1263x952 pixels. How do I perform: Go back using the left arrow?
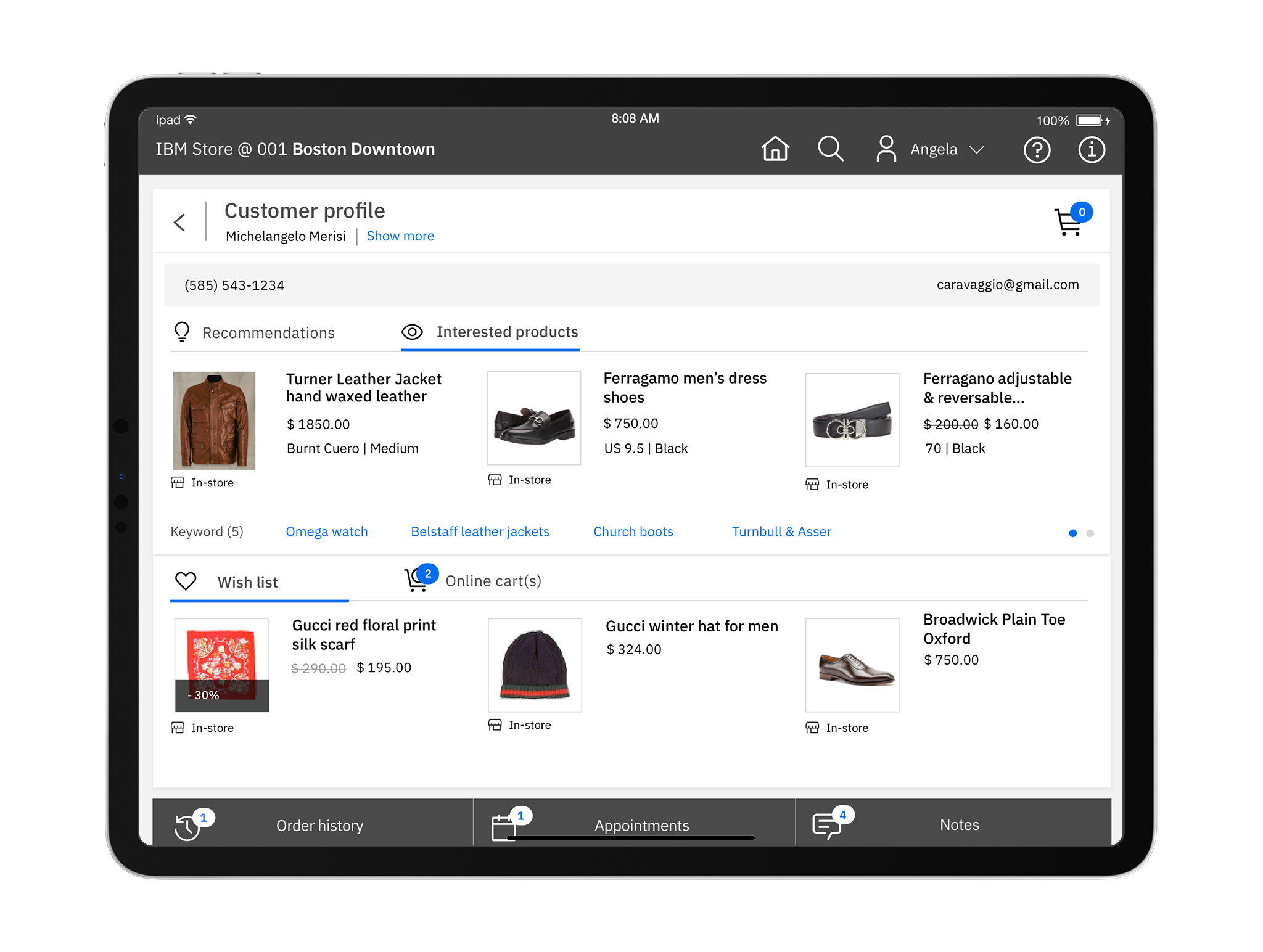pos(179,223)
